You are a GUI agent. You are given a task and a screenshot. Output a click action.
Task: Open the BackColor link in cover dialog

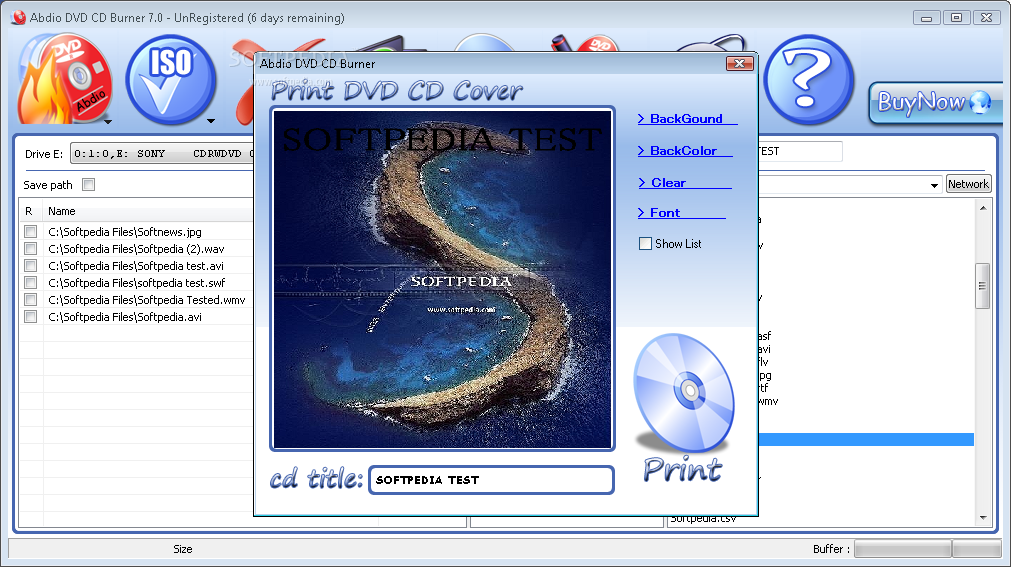[x=684, y=150]
